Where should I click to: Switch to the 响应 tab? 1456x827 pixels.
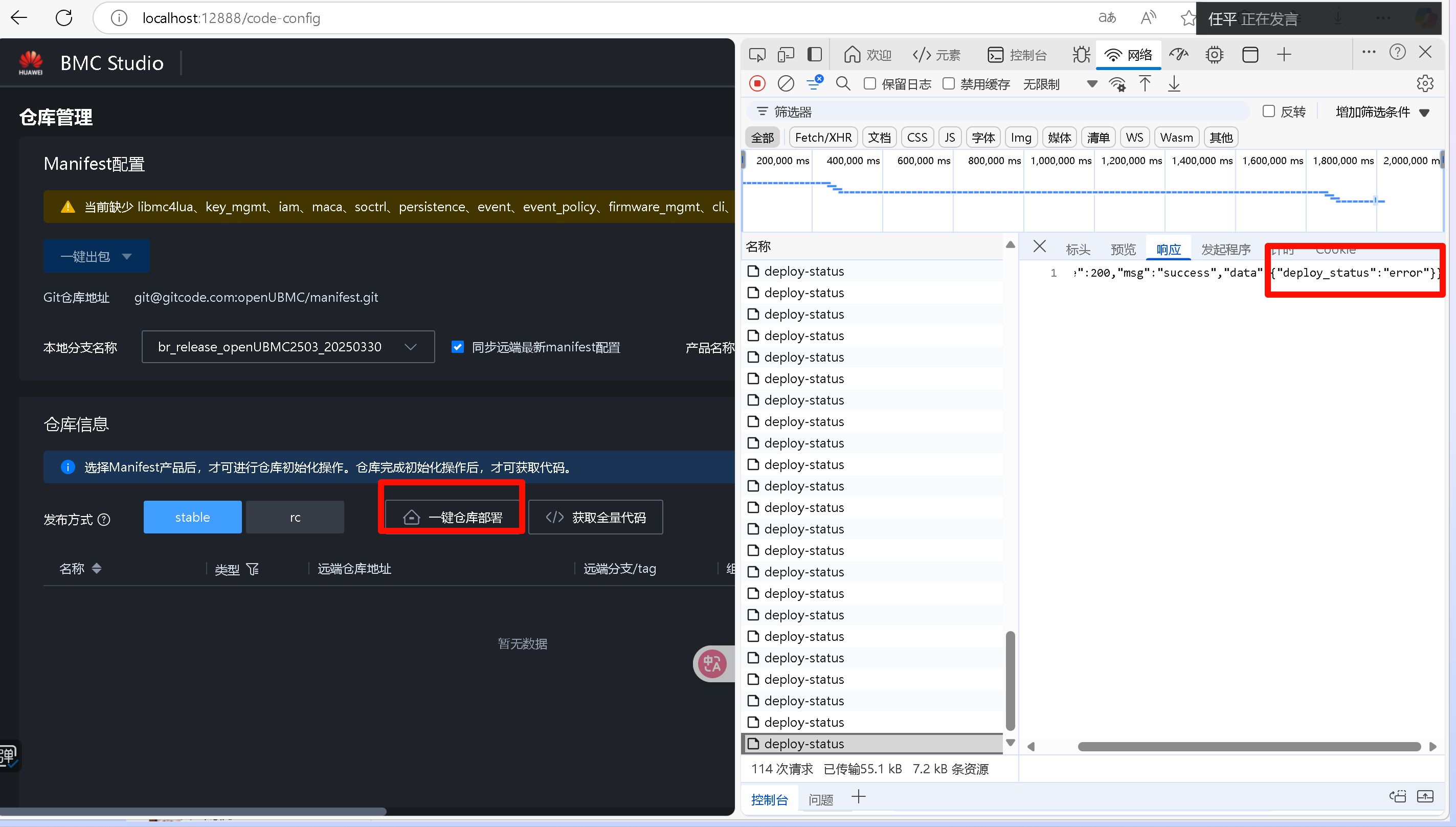coord(1168,249)
